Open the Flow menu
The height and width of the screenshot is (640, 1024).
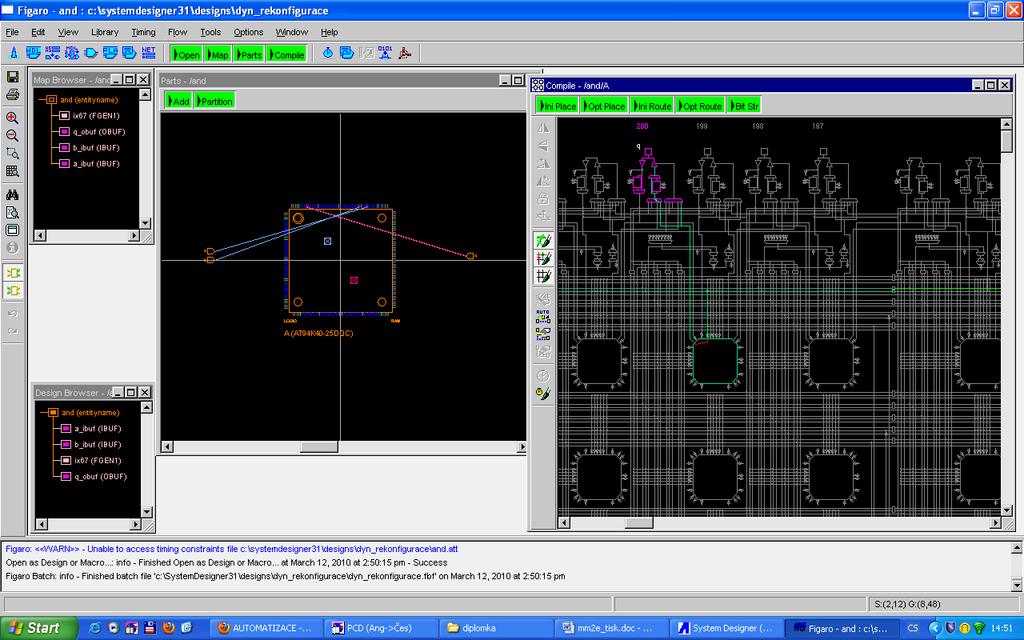pyautogui.click(x=177, y=32)
